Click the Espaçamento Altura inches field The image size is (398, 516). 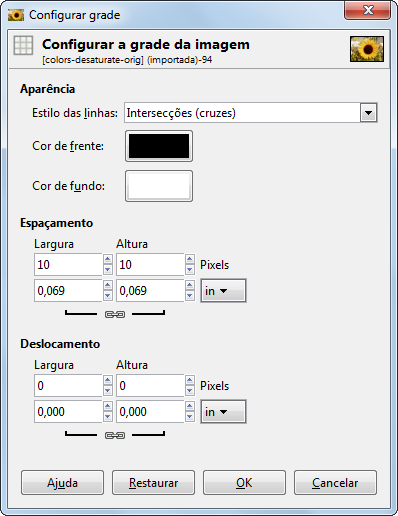tap(150, 291)
